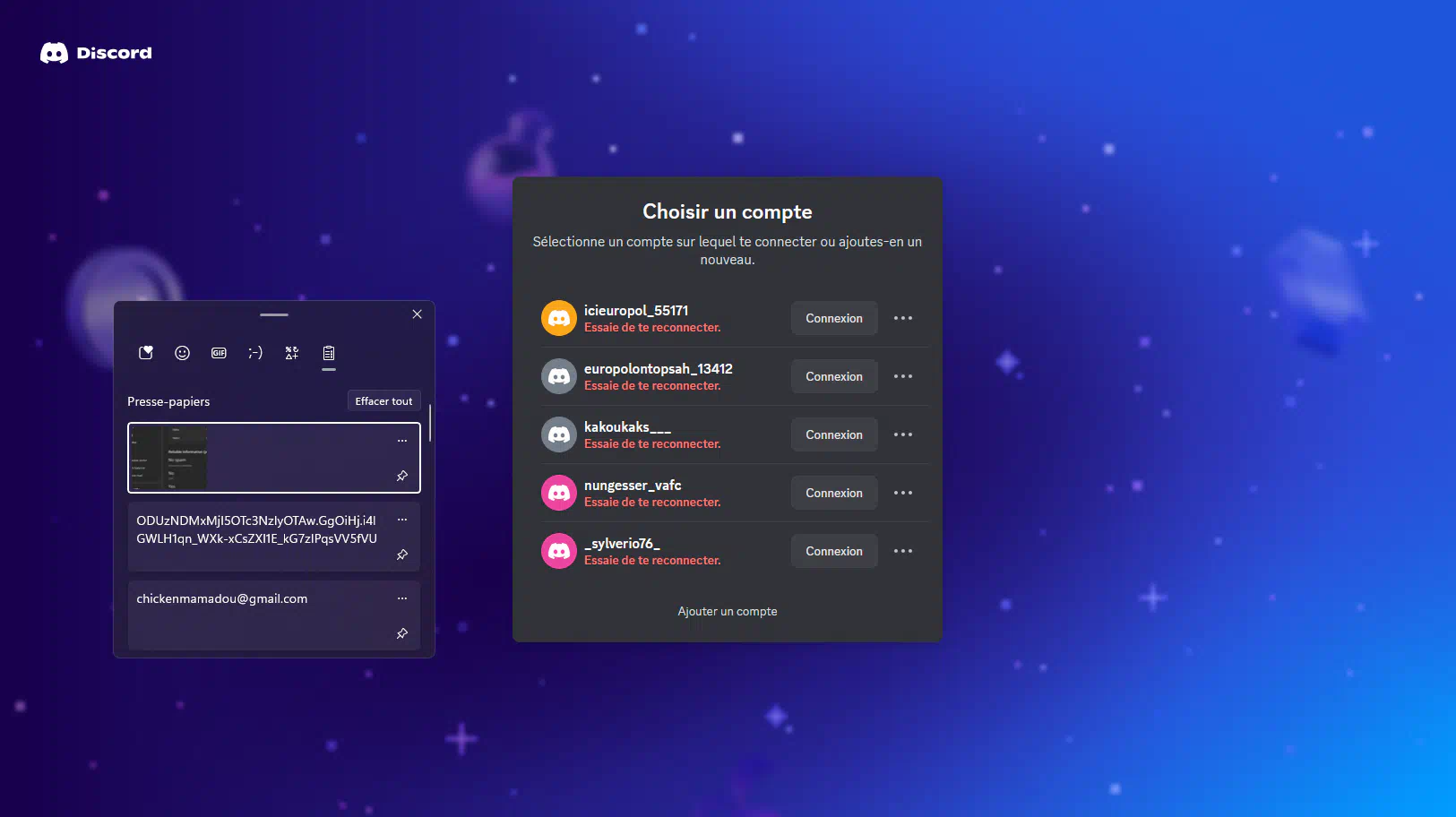Image resolution: width=1456 pixels, height=817 pixels.
Task: Click Connexion for icieuropol_55171
Action: 834,318
